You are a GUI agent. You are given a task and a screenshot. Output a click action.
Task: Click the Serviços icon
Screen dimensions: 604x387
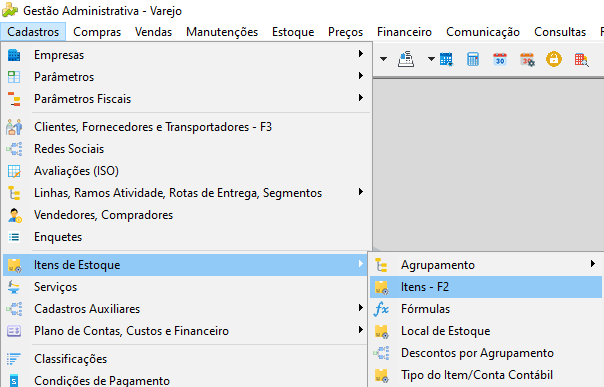[14, 287]
